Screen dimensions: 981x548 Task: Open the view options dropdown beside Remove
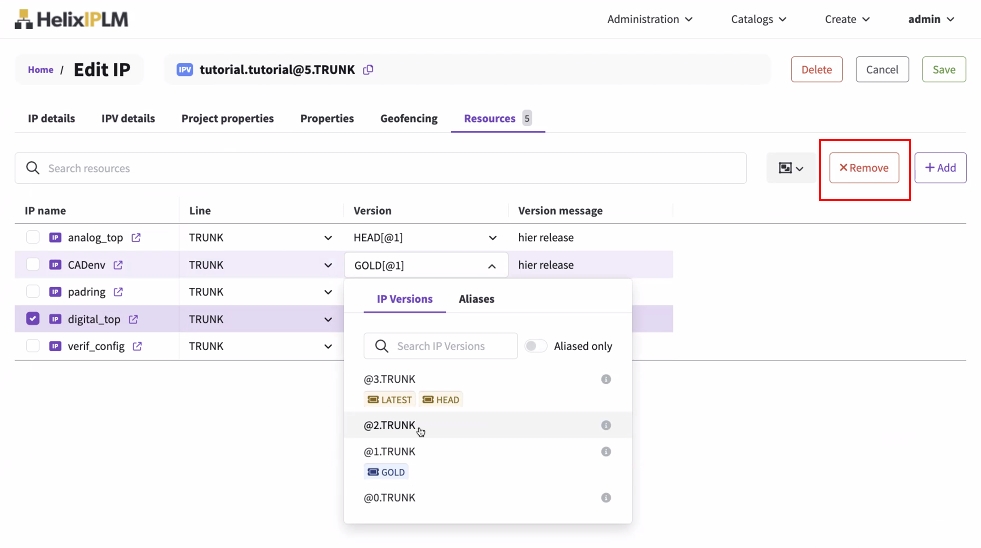point(791,168)
